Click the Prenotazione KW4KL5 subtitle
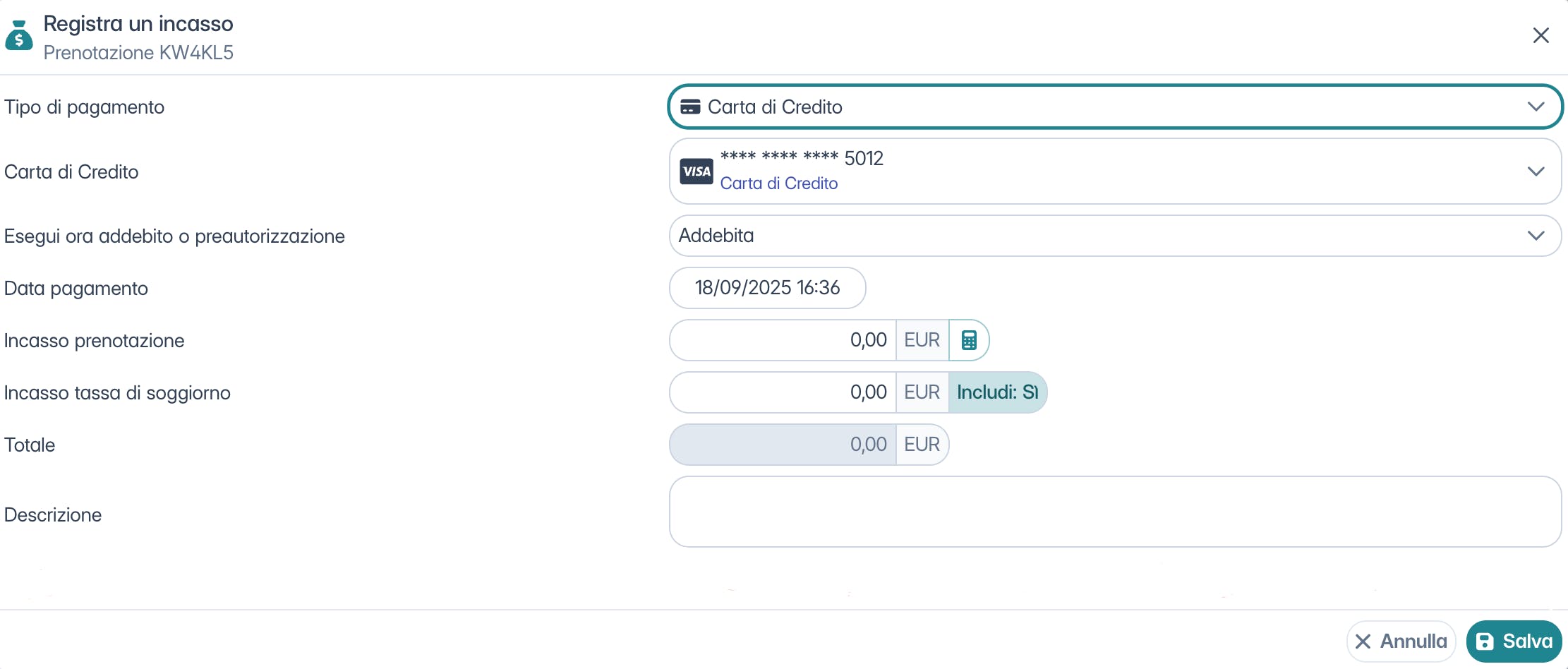 [138, 53]
